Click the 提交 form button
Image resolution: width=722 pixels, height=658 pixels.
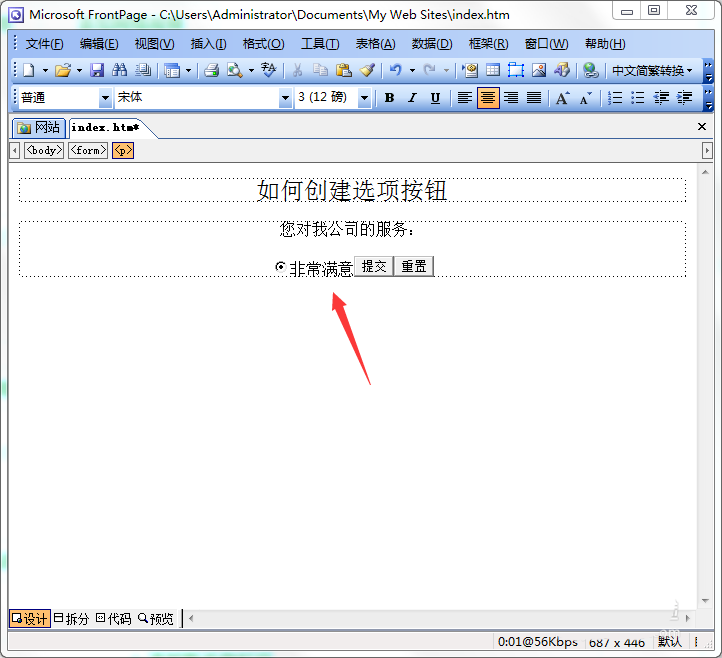[x=374, y=266]
